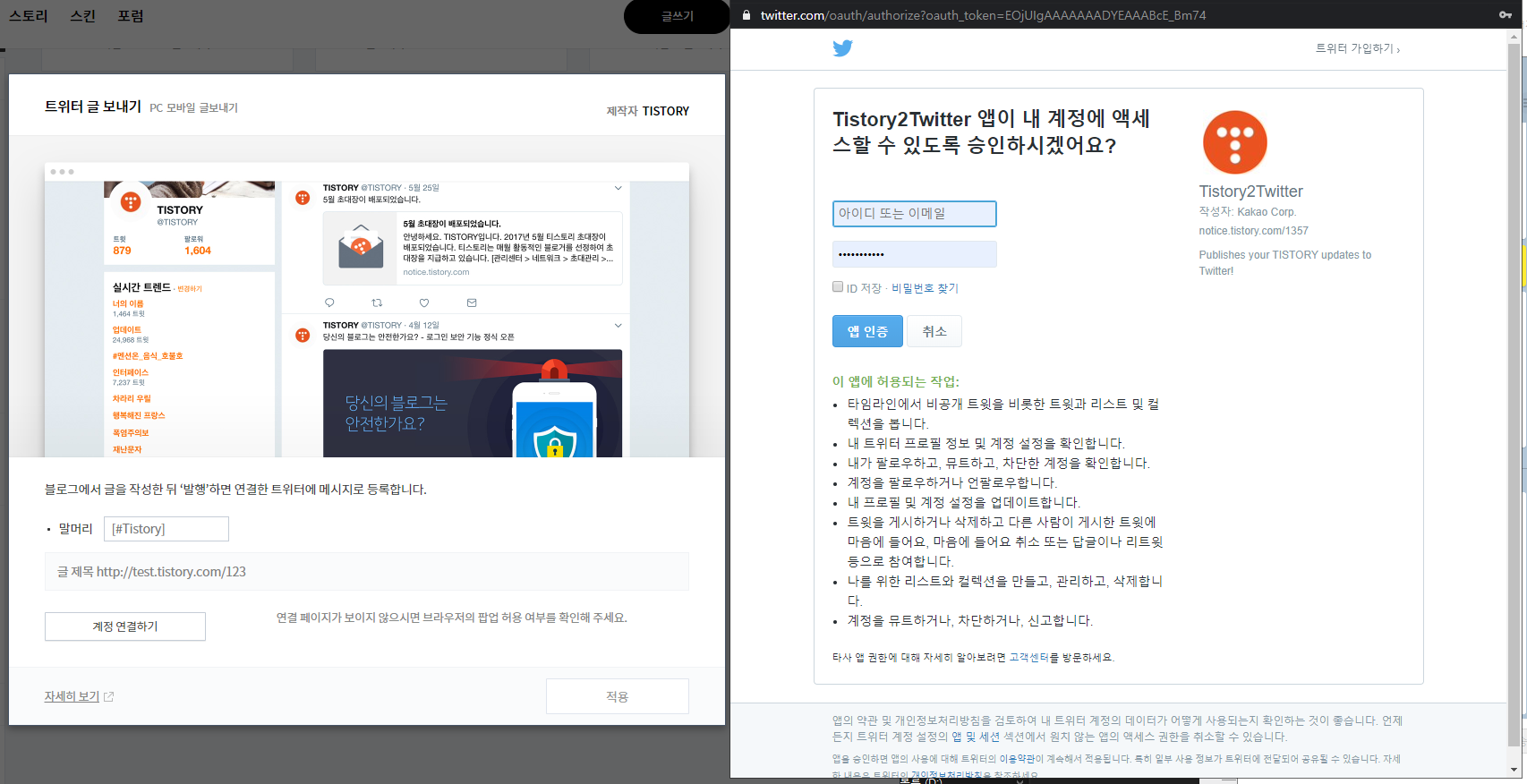Click the key icon in address bar
The height and width of the screenshot is (784, 1527).
coord(1505,14)
